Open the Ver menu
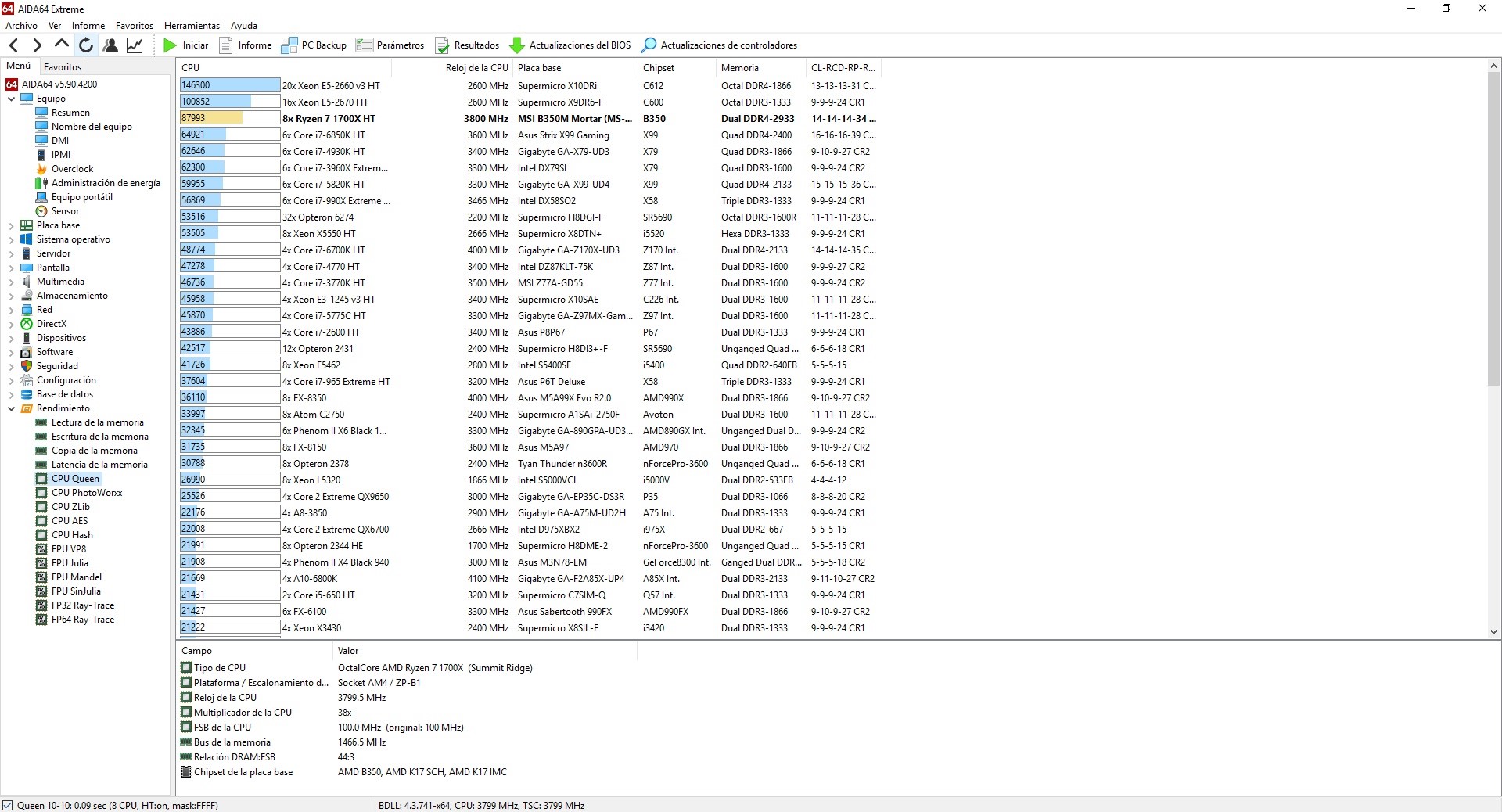 (x=55, y=26)
